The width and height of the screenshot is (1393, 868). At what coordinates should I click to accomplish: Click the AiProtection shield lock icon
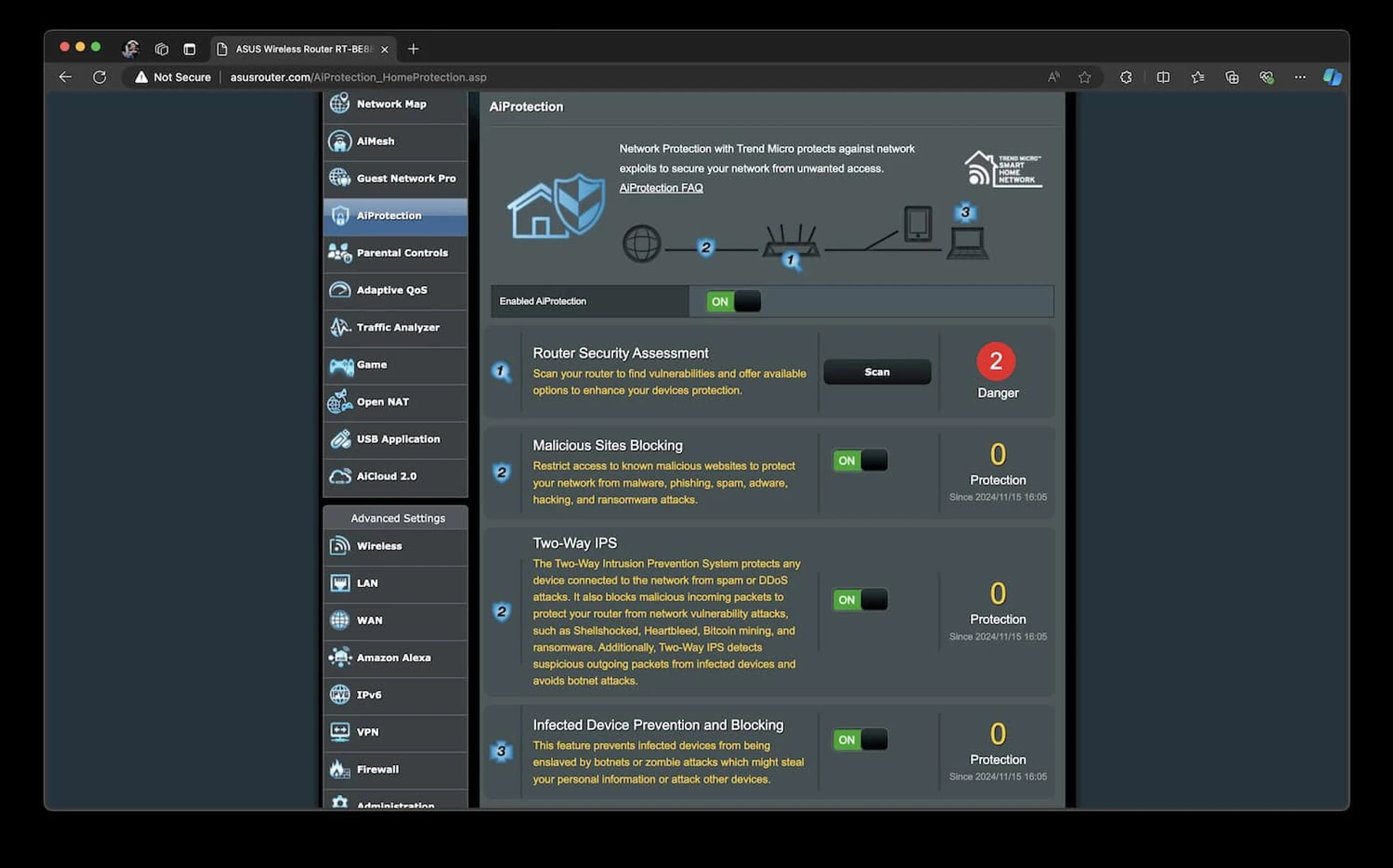tap(340, 215)
